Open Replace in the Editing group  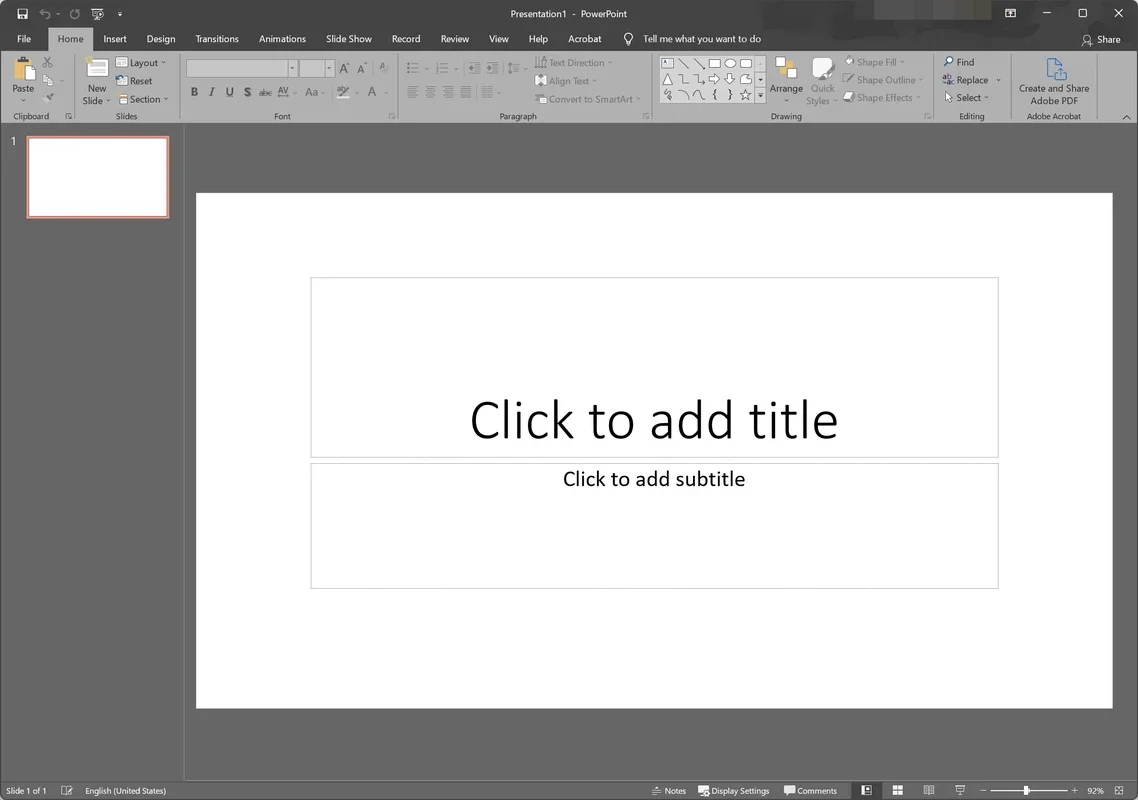(x=966, y=80)
